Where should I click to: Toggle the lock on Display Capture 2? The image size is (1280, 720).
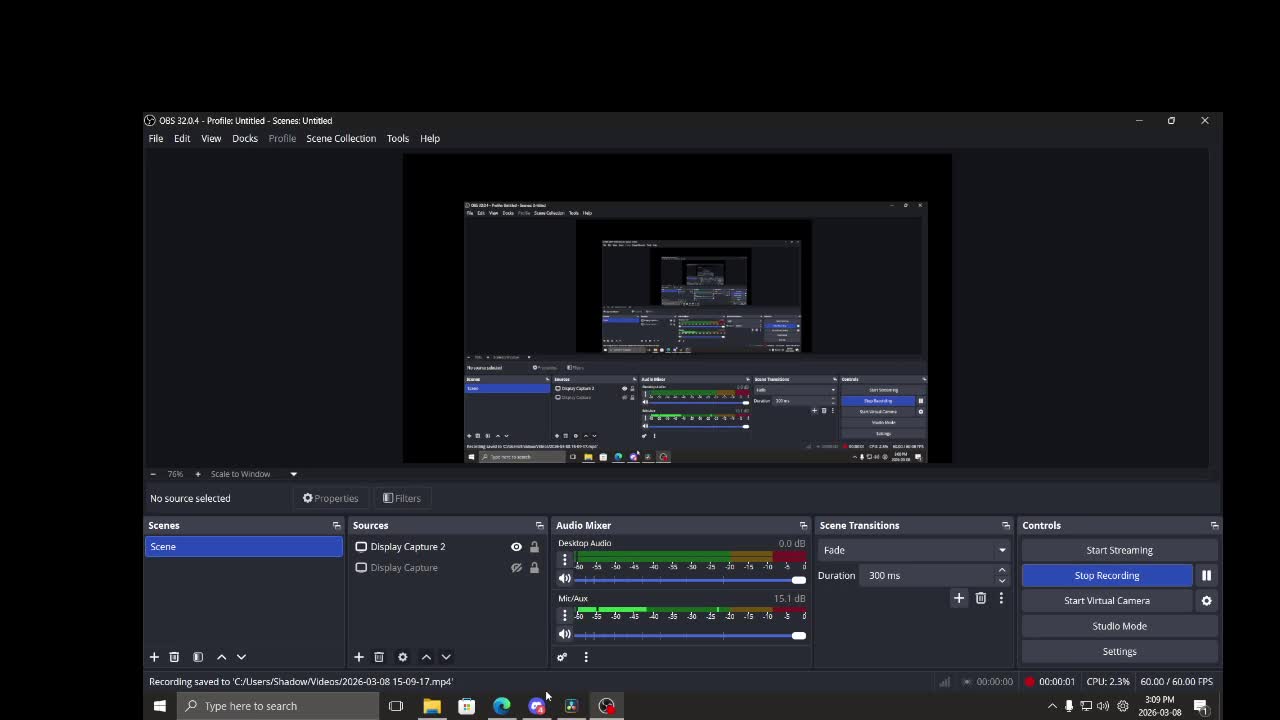pyautogui.click(x=534, y=547)
